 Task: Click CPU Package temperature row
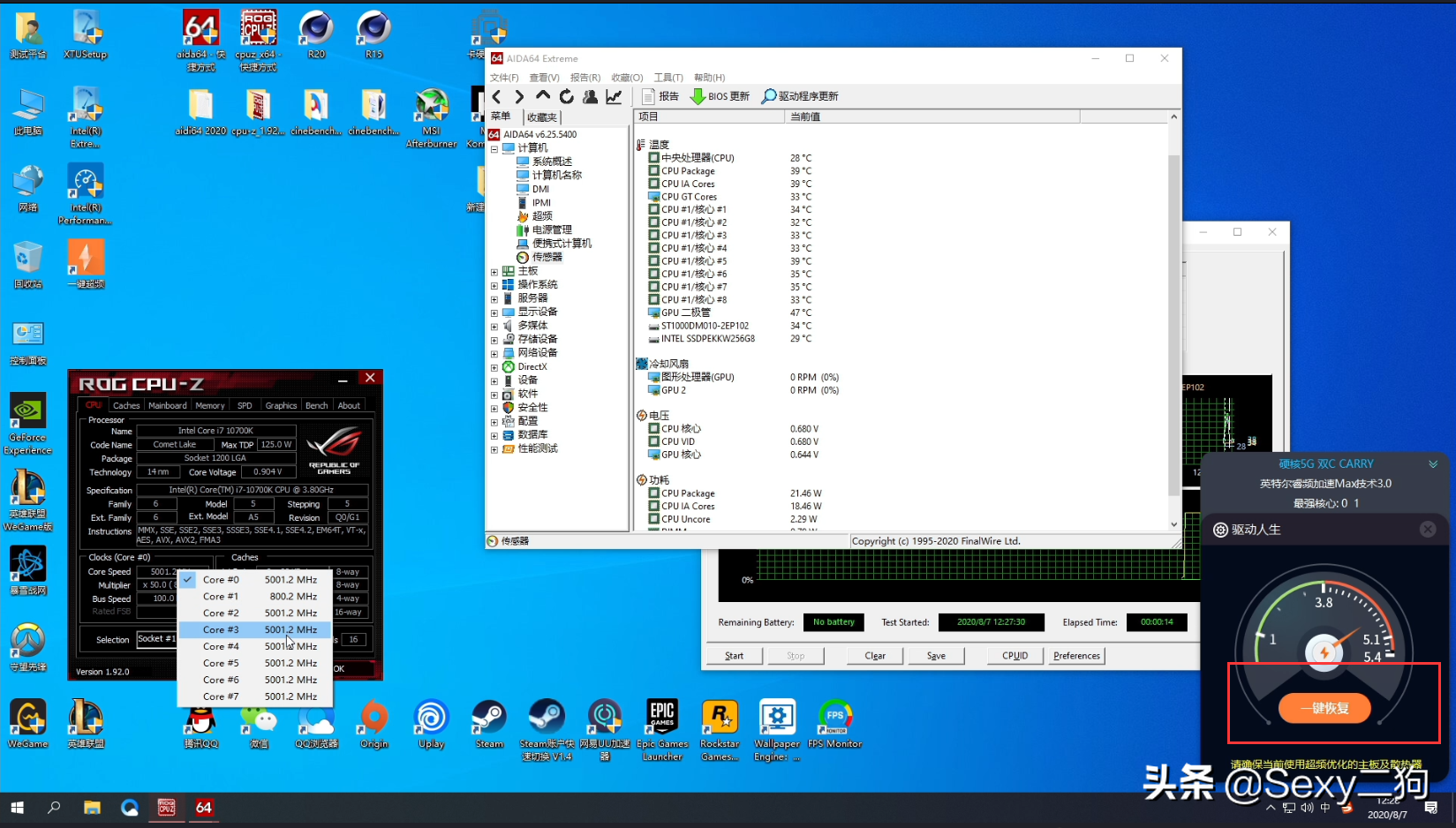pos(904,171)
